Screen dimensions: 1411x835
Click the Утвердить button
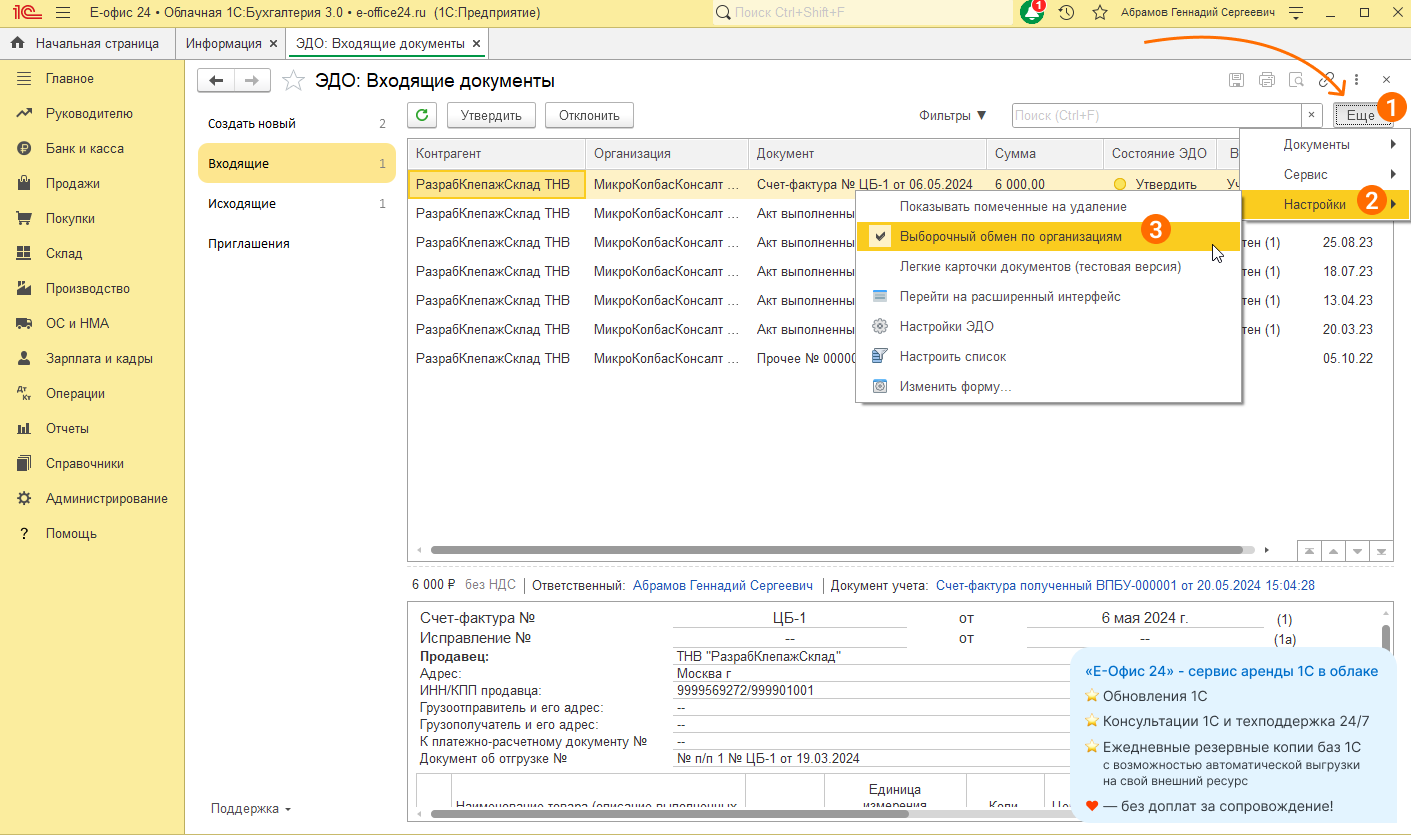point(491,115)
